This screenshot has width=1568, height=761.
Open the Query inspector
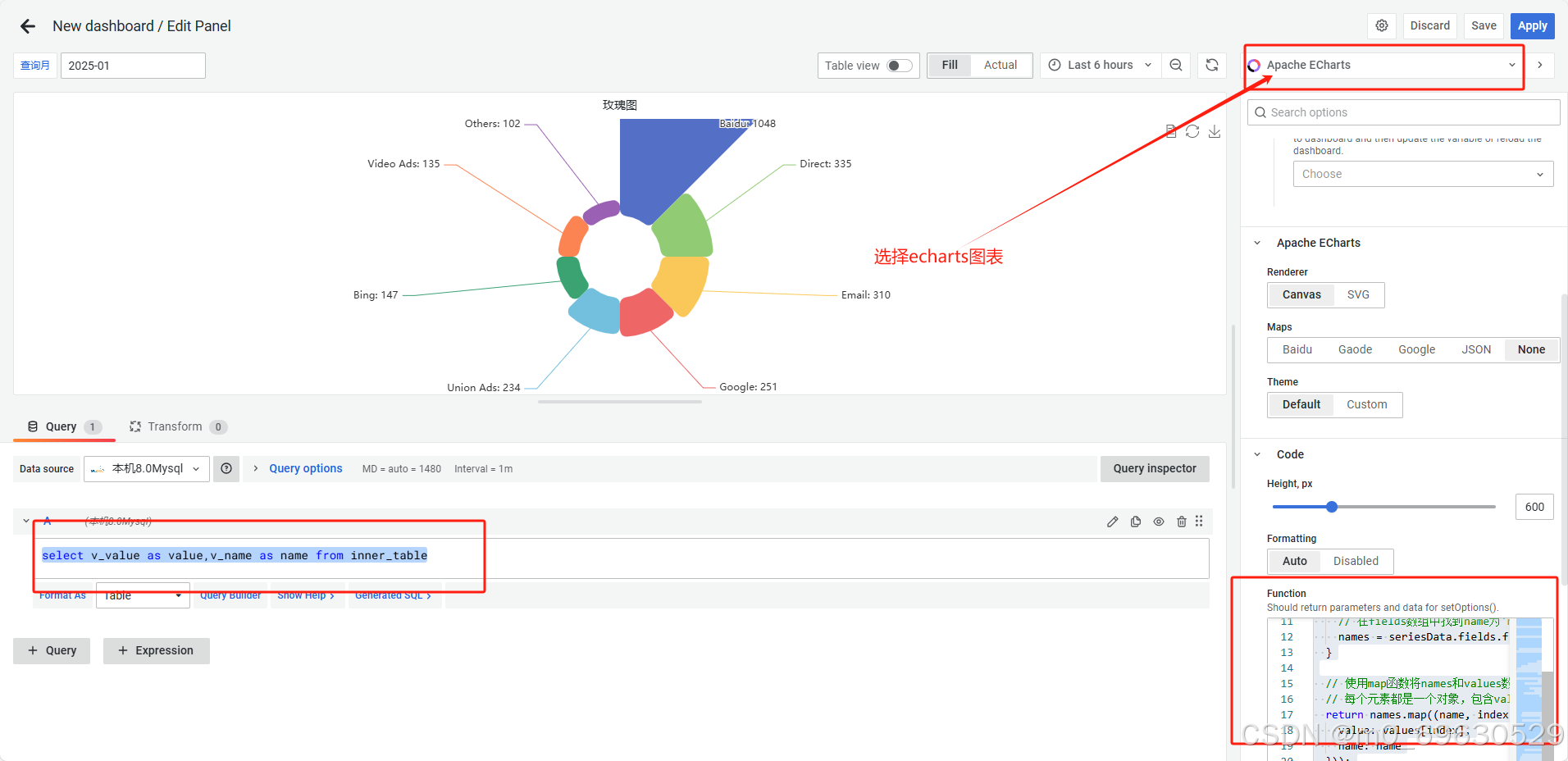[1155, 468]
